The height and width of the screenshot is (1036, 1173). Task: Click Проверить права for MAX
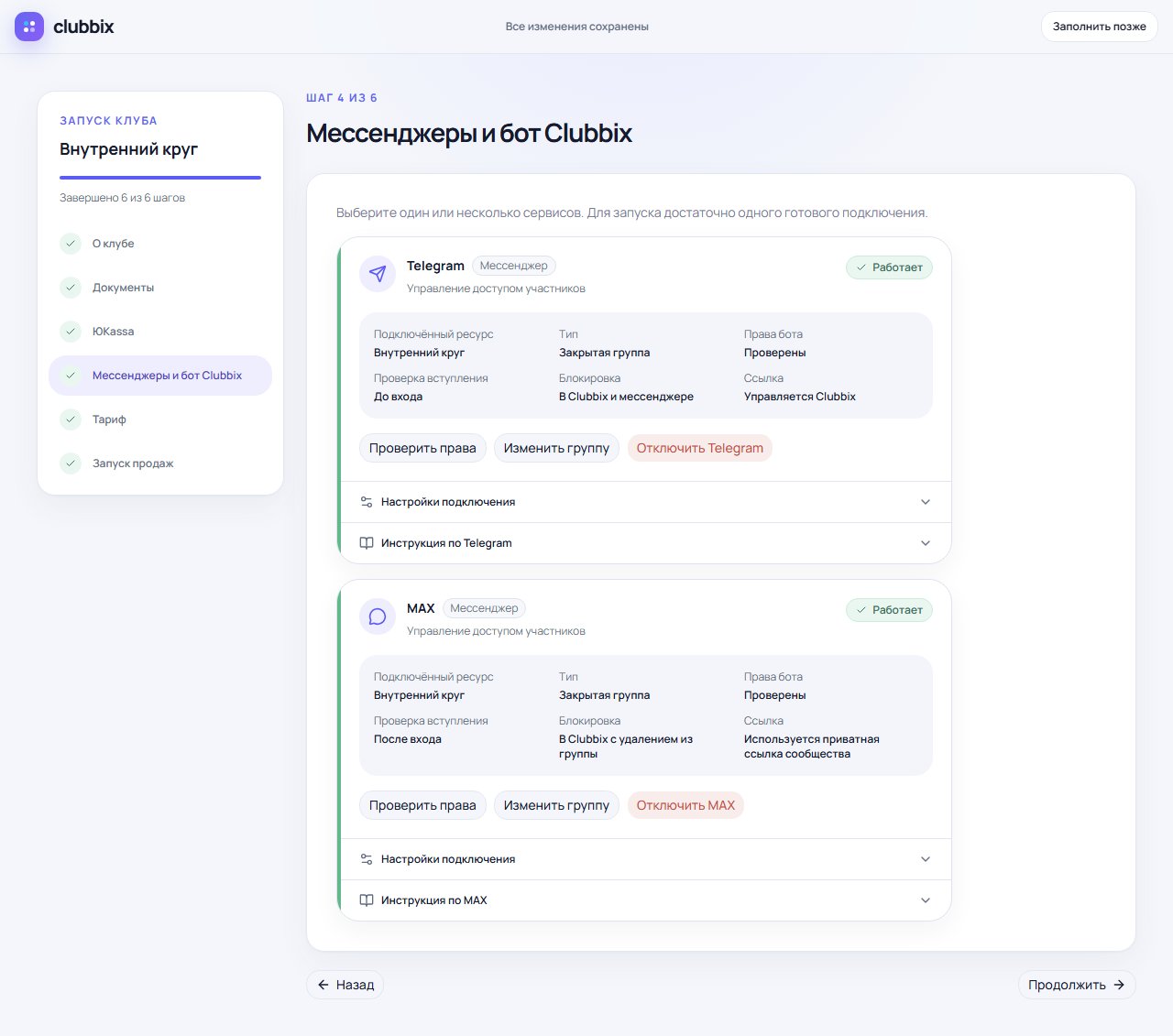point(422,805)
